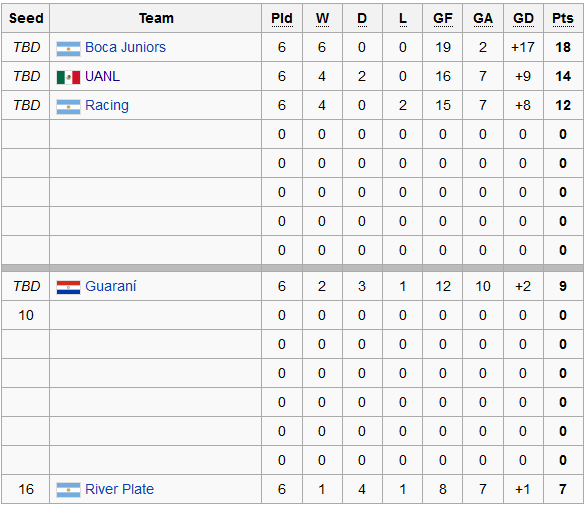Image resolution: width=584 pixels, height=505 pixels.
Task: Click the Pts column header abbreviation
Action: pyautogui.click(x=563, y=18)
